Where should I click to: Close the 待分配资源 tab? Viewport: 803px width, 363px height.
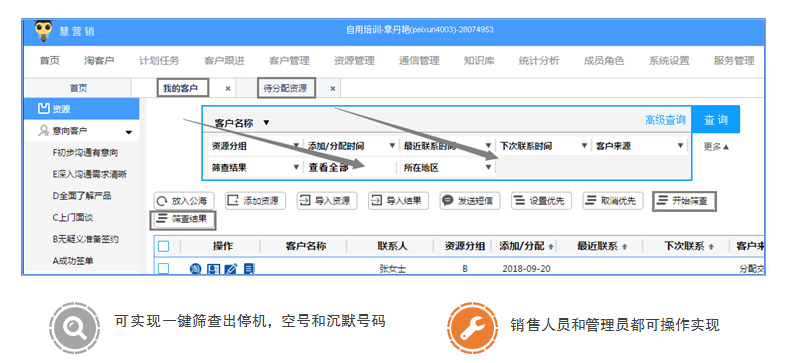pos(332,89)
